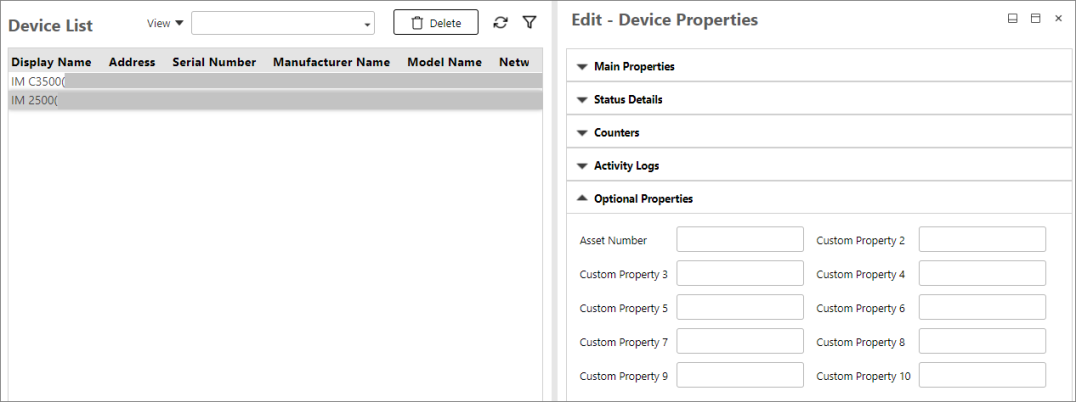Click the Asset Number input field
Screen dimensions: 1076x402
(740, 240)
